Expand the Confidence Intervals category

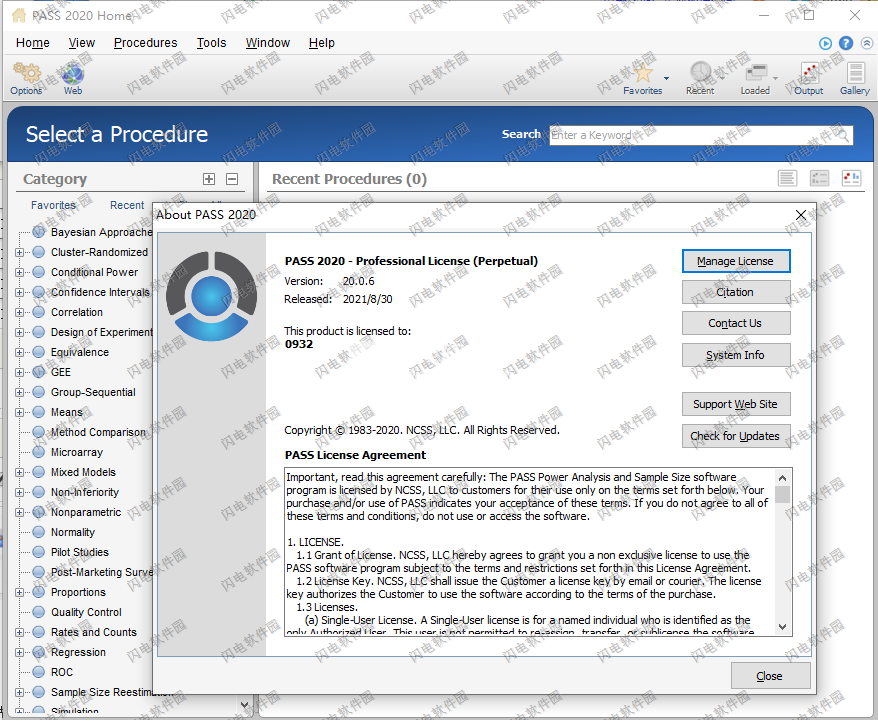coord(19,292)
